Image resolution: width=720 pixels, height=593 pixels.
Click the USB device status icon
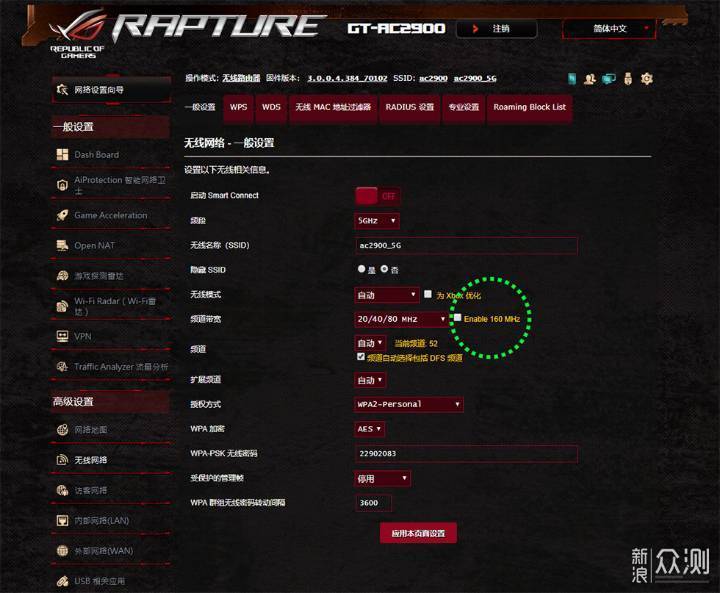(x=628, y=79)
